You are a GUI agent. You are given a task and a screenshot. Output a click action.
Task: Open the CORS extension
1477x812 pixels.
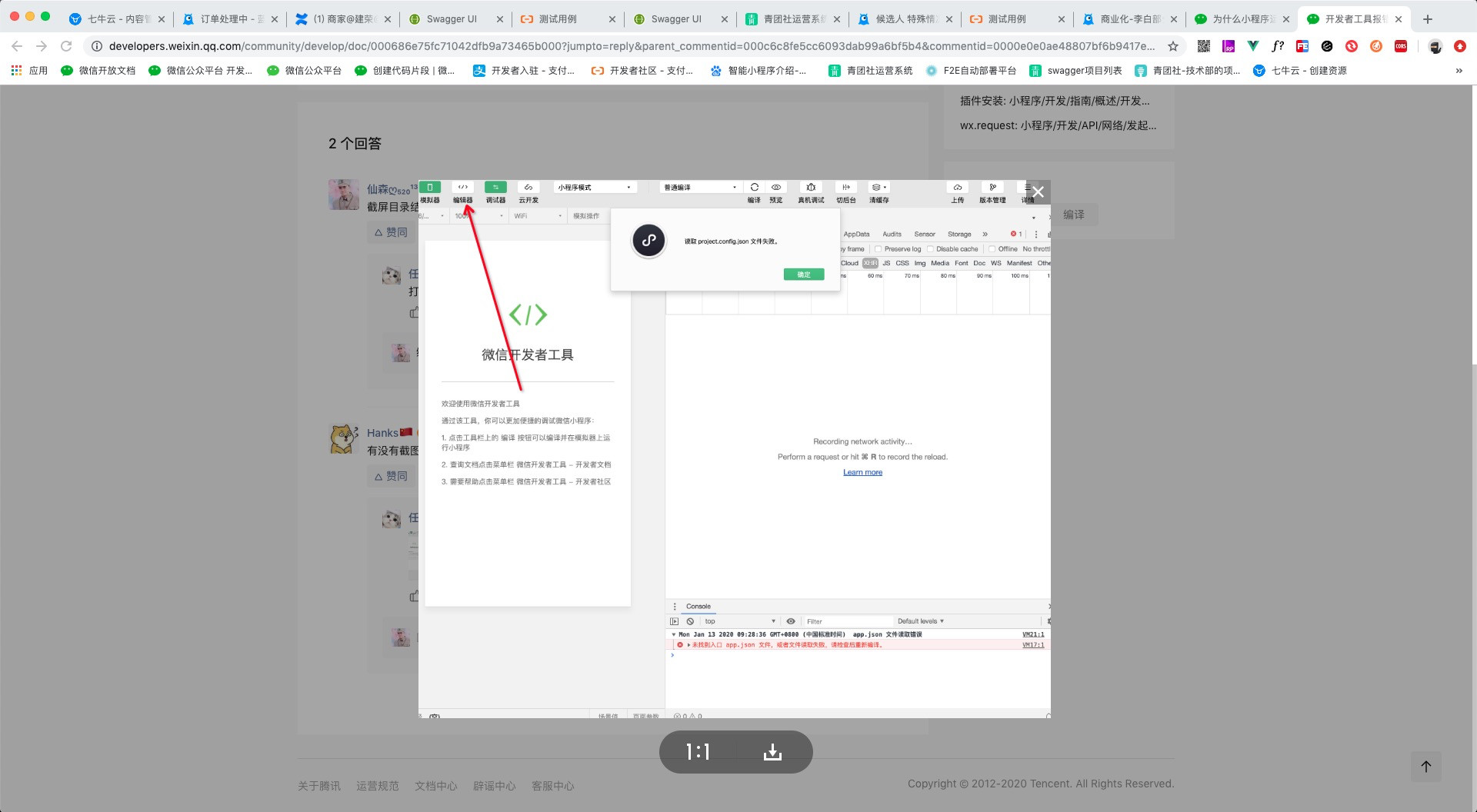tap(1401, 46)
